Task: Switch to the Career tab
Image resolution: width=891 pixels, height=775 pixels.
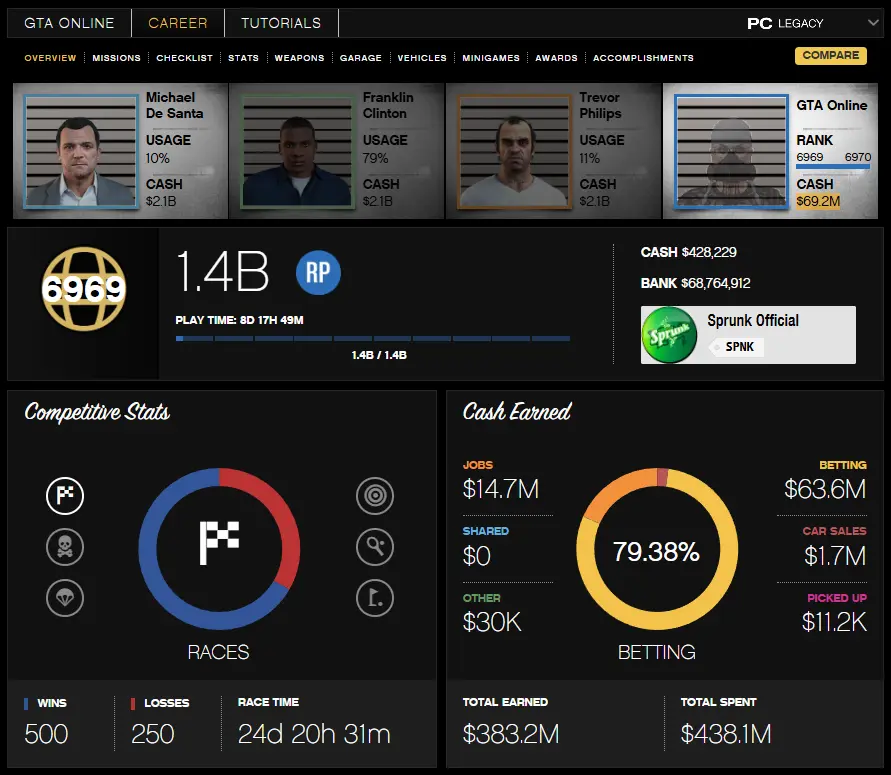Action: pos(178,23)
